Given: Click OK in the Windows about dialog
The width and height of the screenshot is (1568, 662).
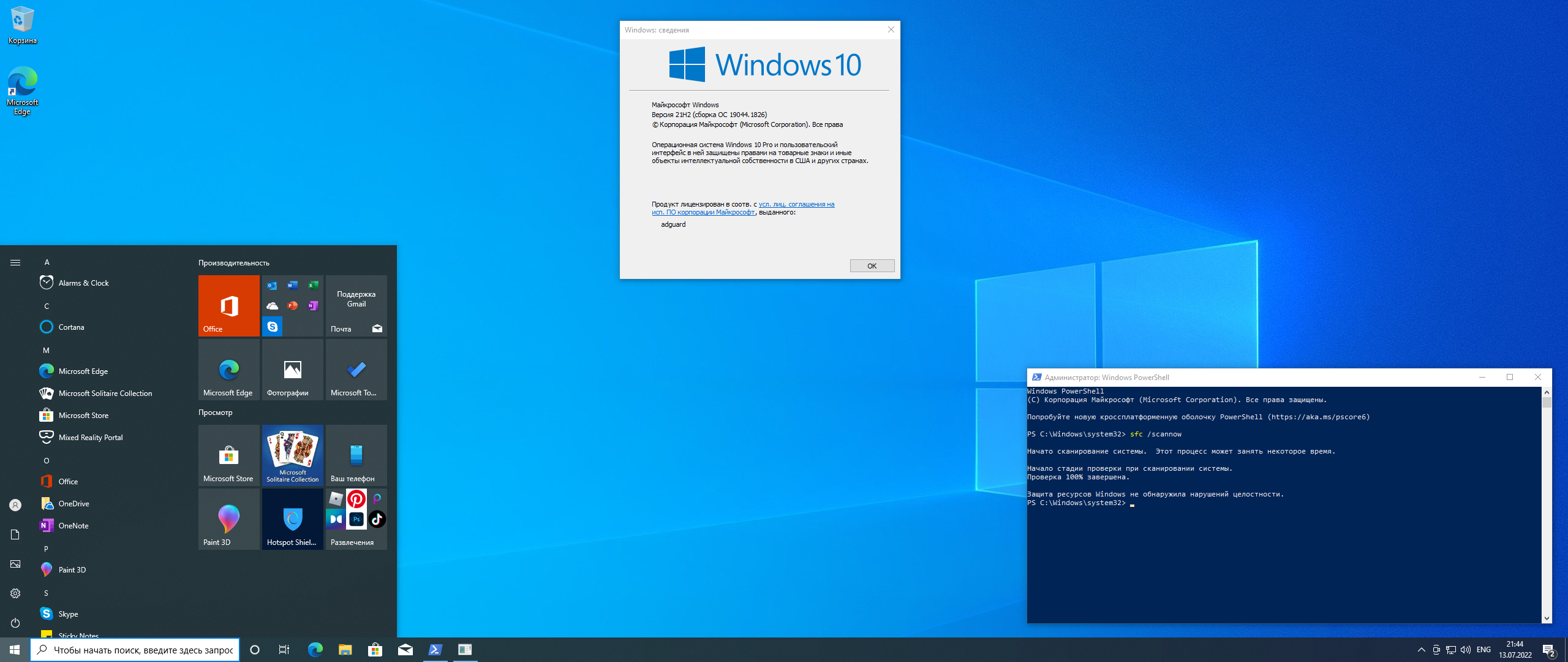Looking at the screenshot, I should (x=872, y=265).
